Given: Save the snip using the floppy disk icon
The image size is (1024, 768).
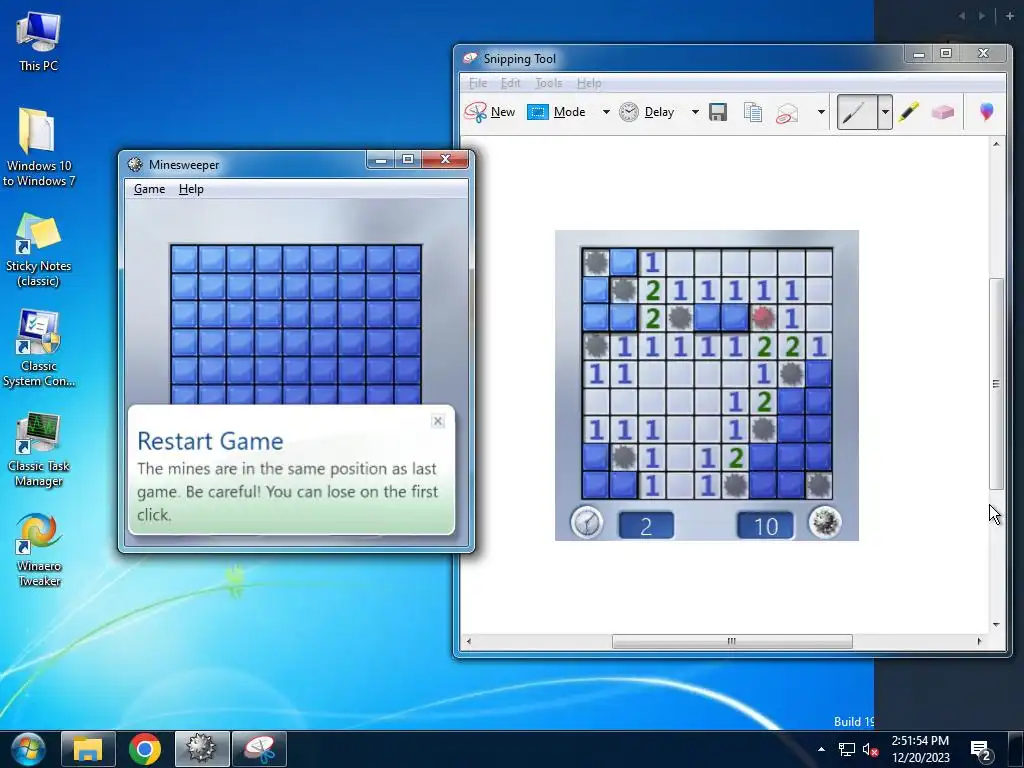Looking at the screenshot, I should (x=718, y=112).
